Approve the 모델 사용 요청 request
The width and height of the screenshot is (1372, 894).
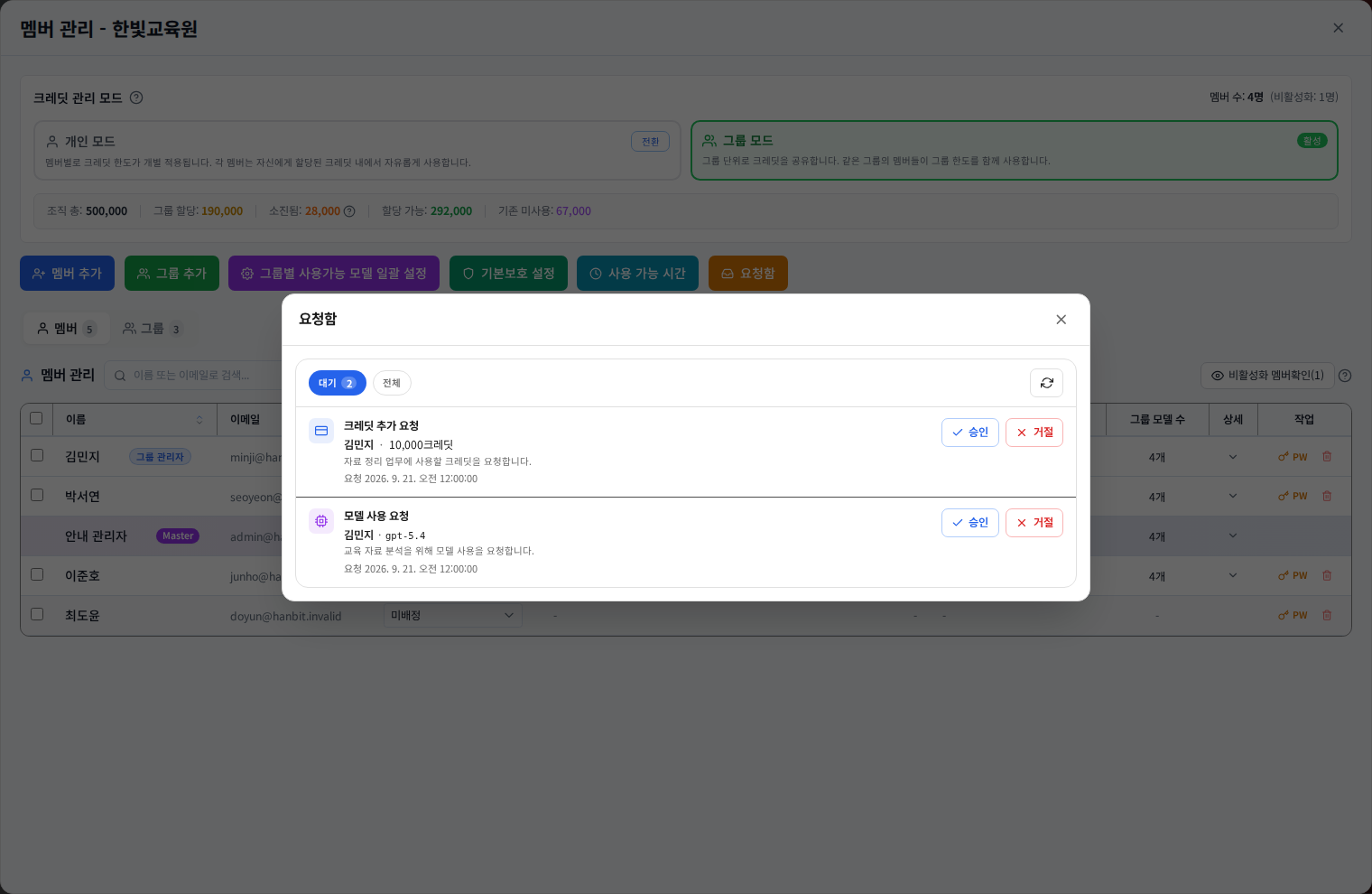click(x=969, y=523)
